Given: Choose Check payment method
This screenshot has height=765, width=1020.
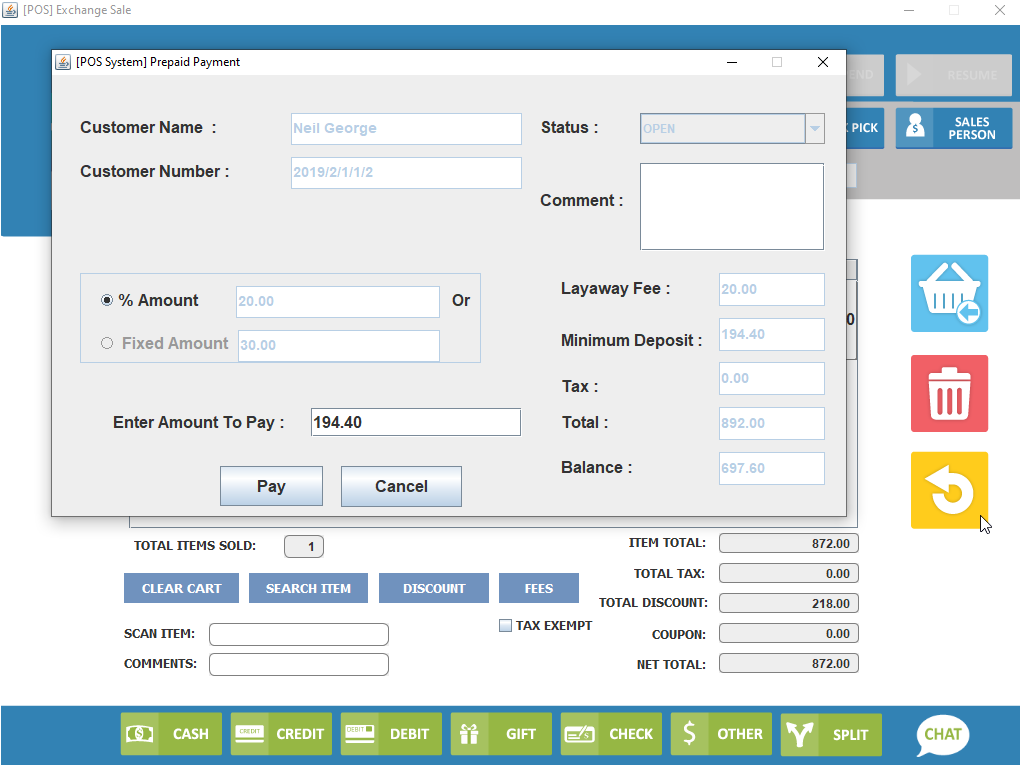Looking at the screenshot, I should point(611,734).
